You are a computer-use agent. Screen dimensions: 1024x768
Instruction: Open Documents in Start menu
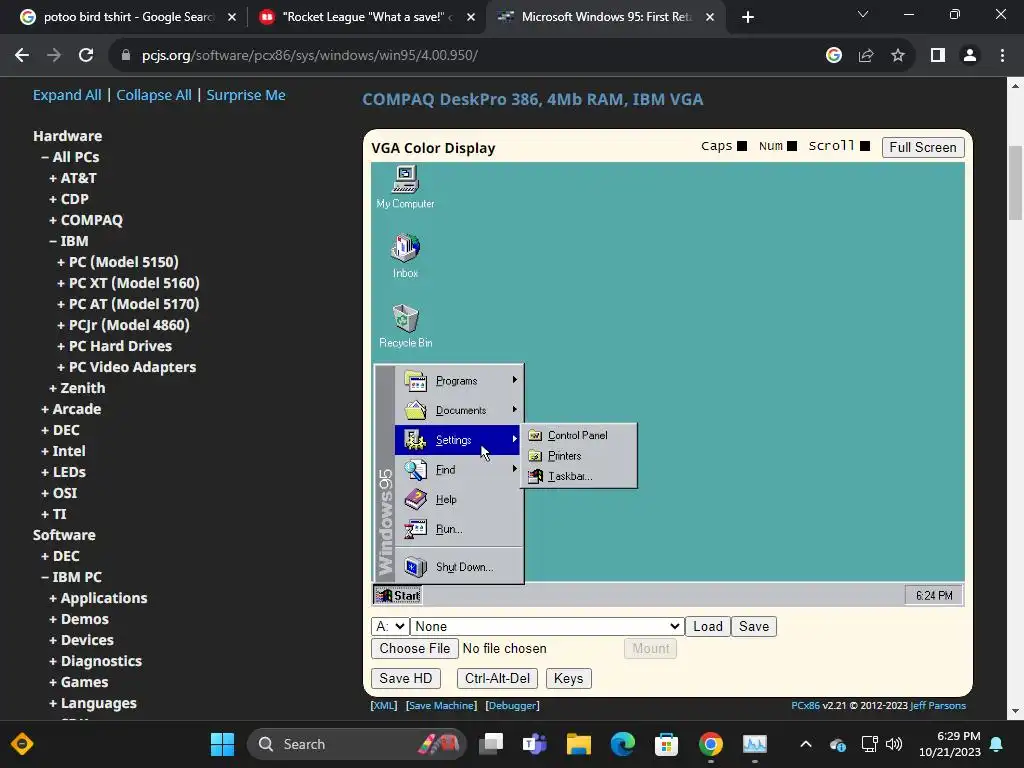[x=456, y=410]
